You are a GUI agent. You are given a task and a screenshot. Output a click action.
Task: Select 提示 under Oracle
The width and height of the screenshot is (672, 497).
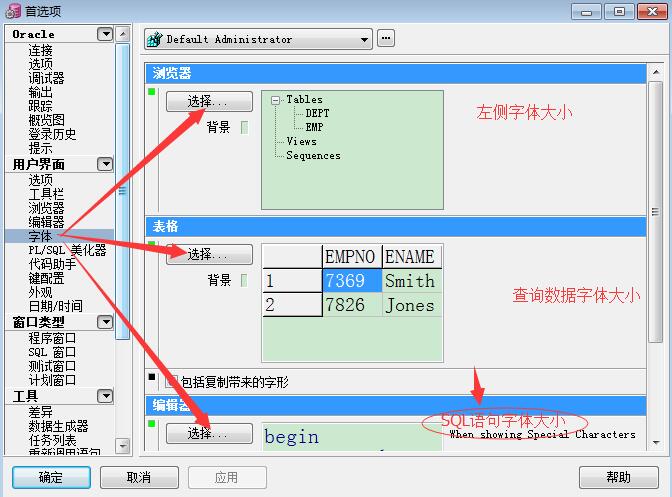[x=41, y=148]
